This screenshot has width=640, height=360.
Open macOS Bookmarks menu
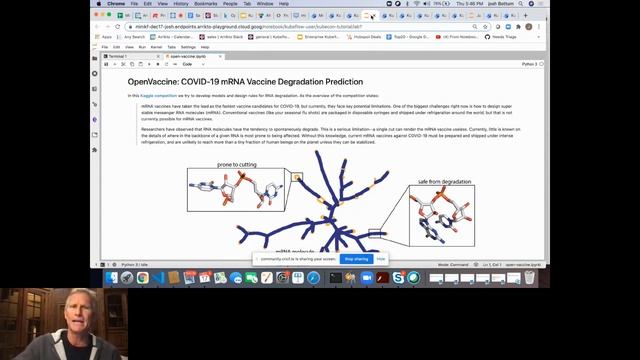tap(206, 4)
